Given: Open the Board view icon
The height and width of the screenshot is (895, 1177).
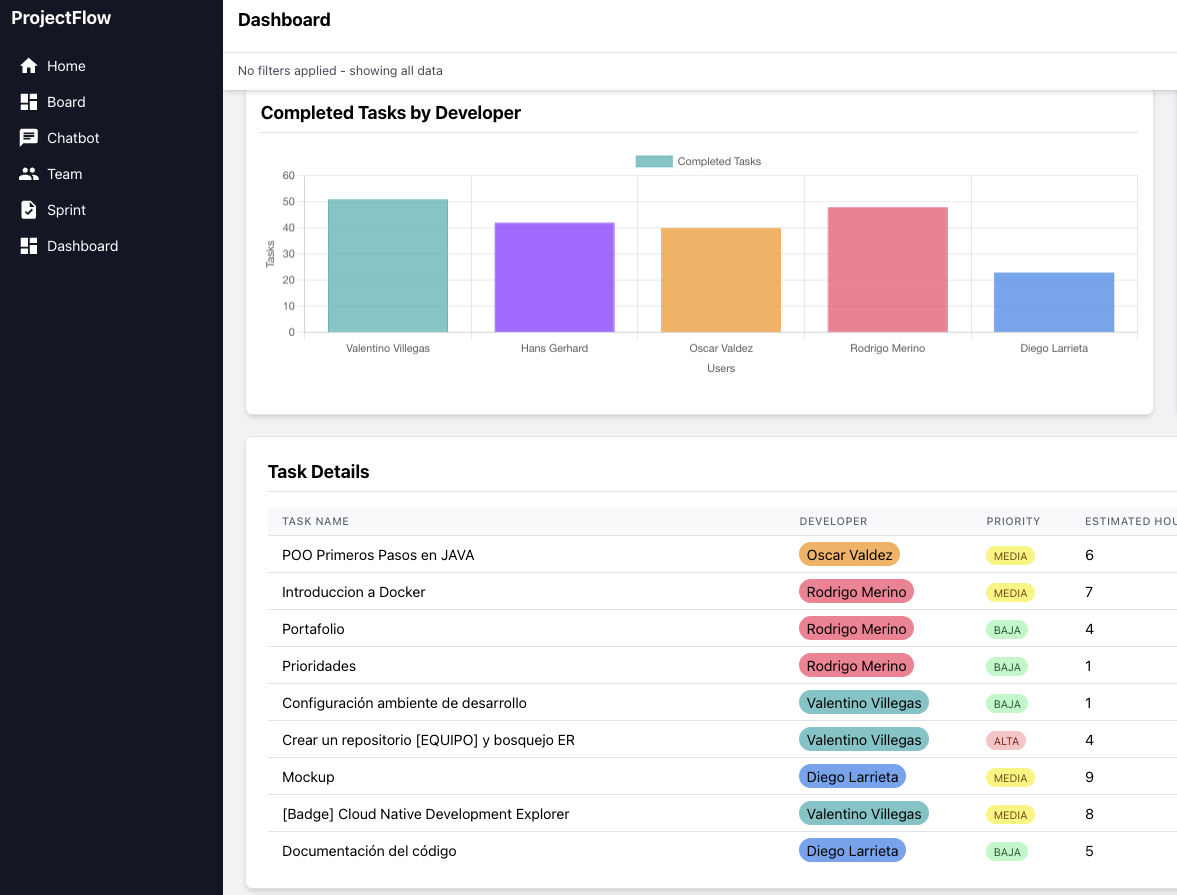Looking at the screenshot, I should (x=28, y=101).
